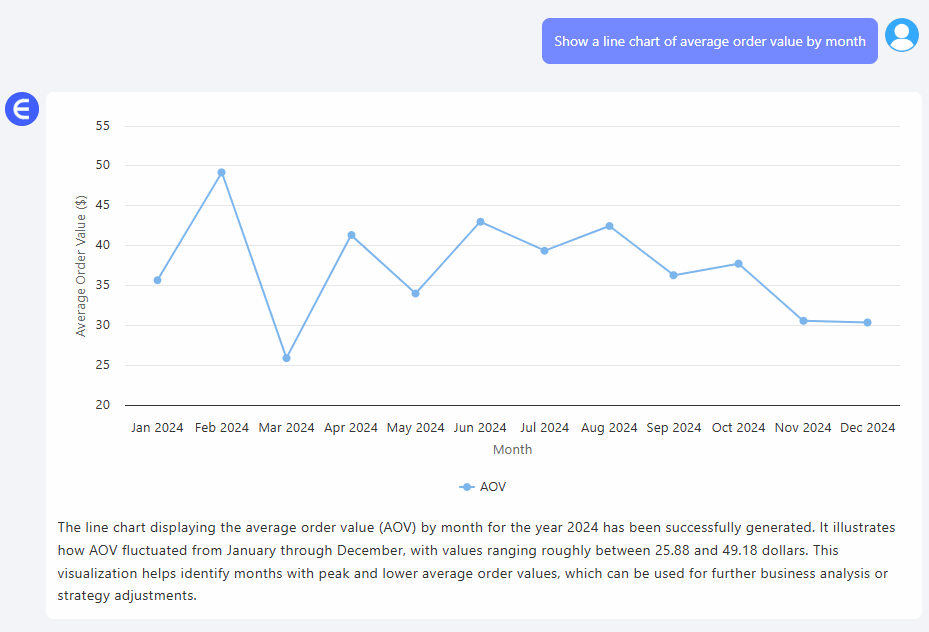Click the Sep 2024 data point

pyautogui.click(x=673, y=275)
